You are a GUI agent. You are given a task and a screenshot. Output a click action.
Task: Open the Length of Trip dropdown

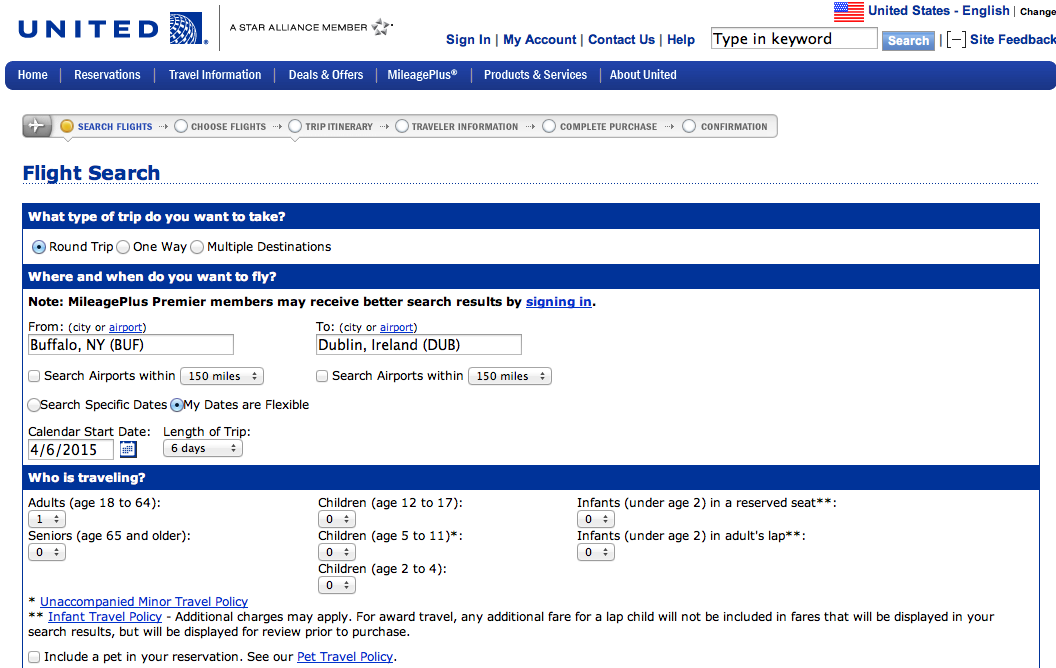(203, 448)
